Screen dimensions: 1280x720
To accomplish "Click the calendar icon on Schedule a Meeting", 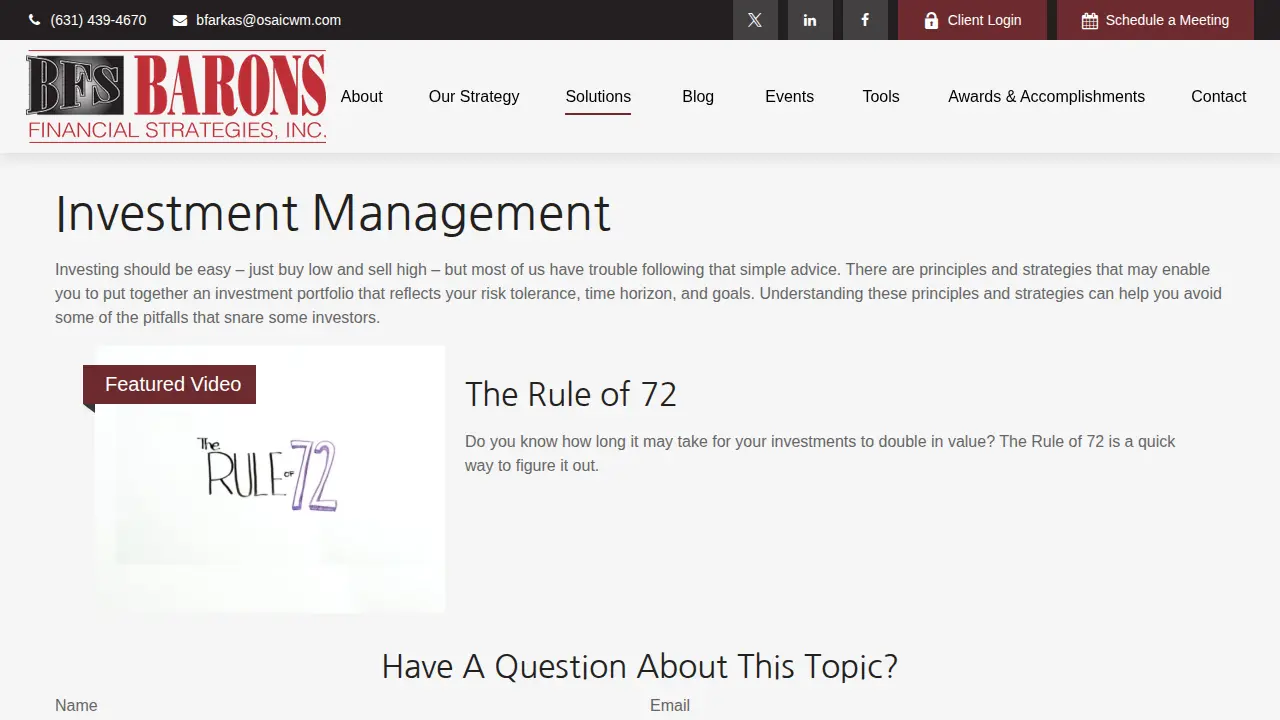I will pos(1090,20).
